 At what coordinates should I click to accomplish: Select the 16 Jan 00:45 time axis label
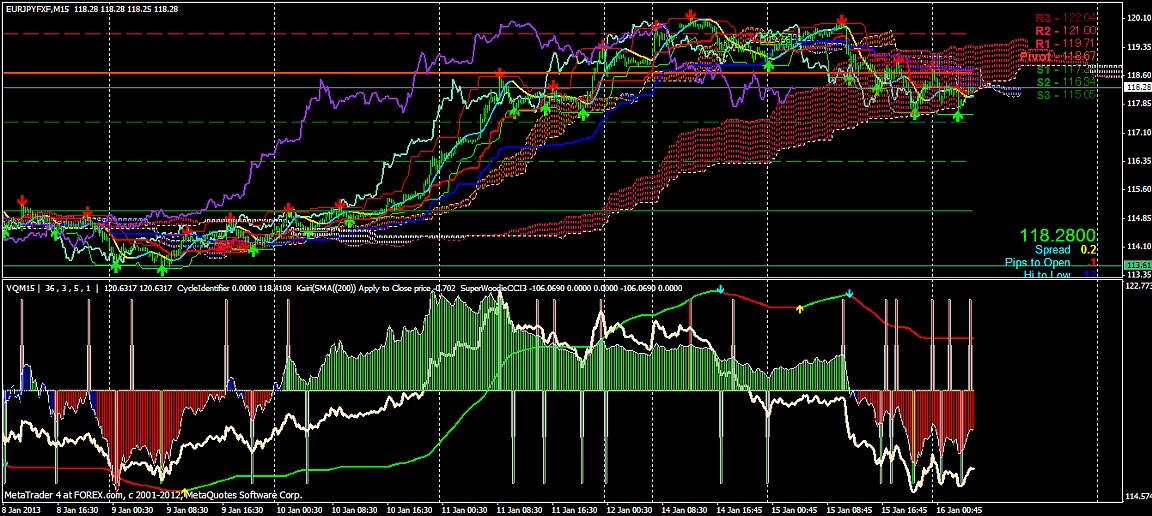pos(954,508)
